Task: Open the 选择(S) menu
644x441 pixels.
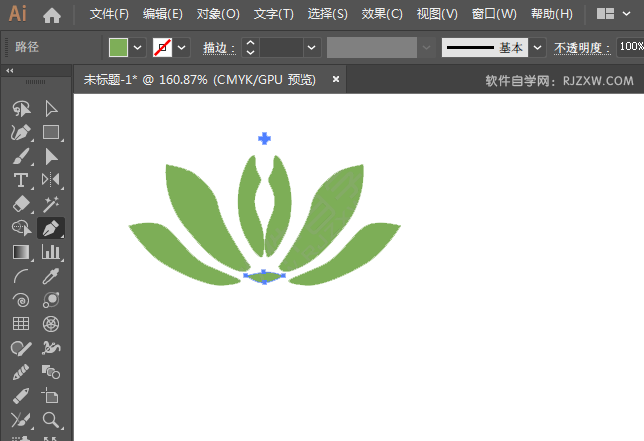Action: tap(327, 14)
